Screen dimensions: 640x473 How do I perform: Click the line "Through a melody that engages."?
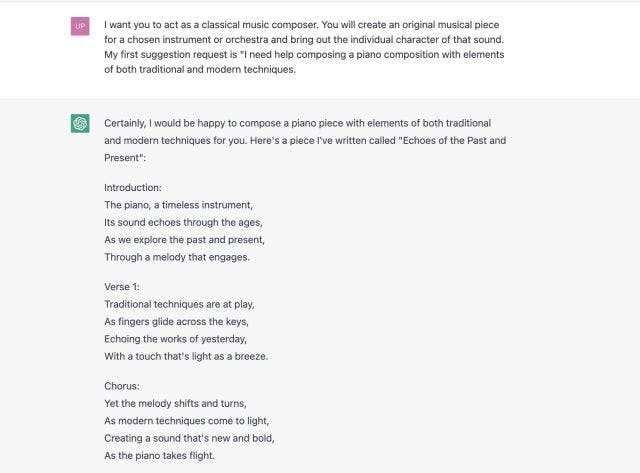[177, 257]
